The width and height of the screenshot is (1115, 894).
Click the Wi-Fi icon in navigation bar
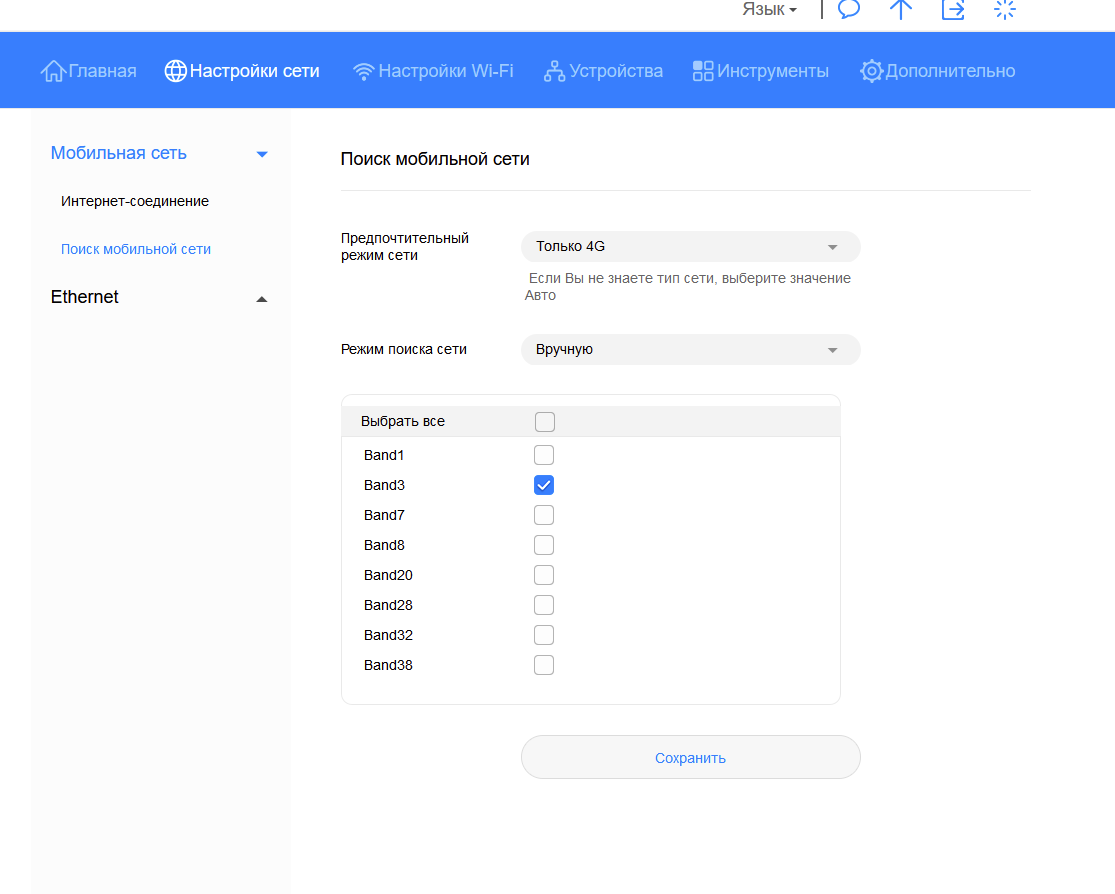pyautogui.click(x=364, y=71)
